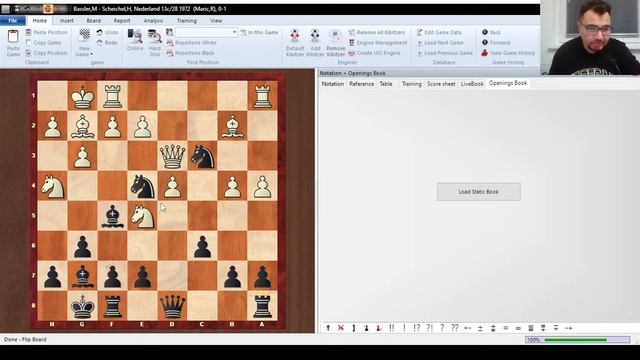
Task: Go Back in game history
Action: coord(491,32)
